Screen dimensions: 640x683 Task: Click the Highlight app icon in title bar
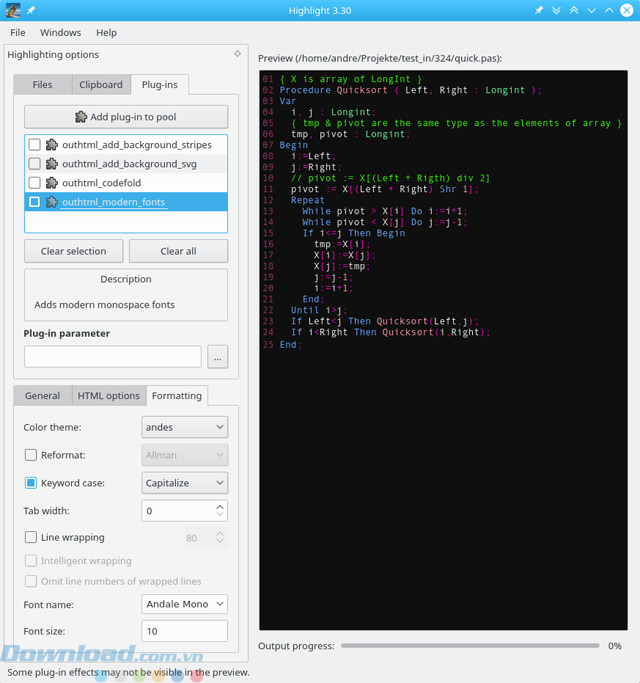pos(14,10)
